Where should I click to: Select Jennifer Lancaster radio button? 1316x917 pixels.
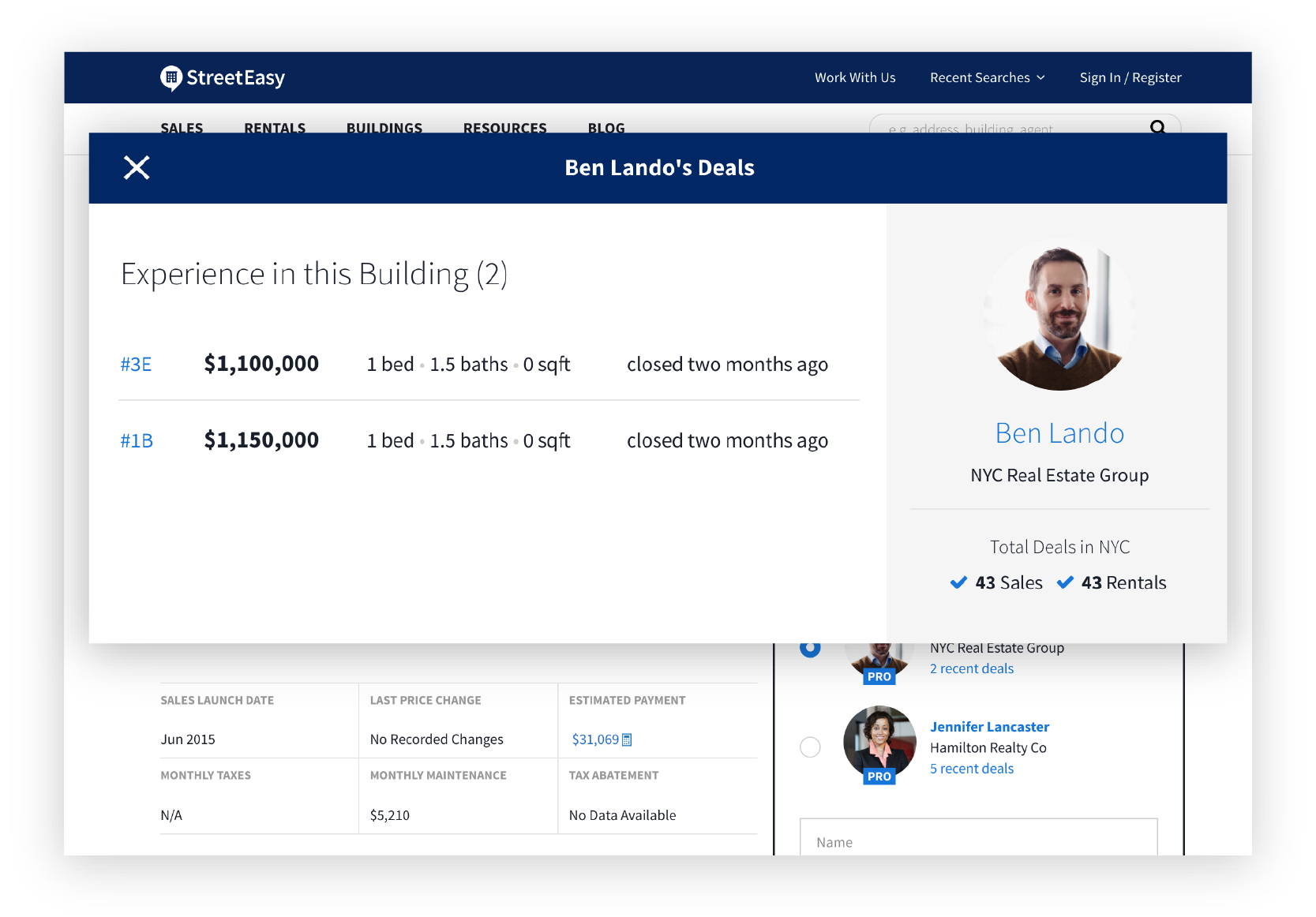click(x=810, y=747)
